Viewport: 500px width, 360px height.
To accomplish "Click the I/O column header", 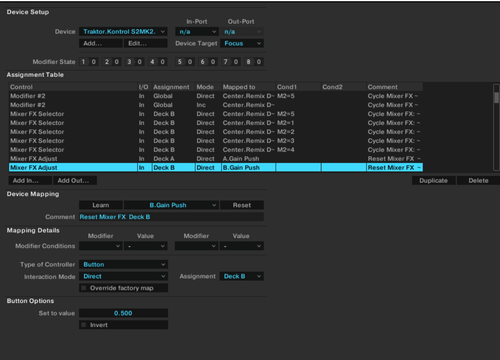I will (144, 87).
